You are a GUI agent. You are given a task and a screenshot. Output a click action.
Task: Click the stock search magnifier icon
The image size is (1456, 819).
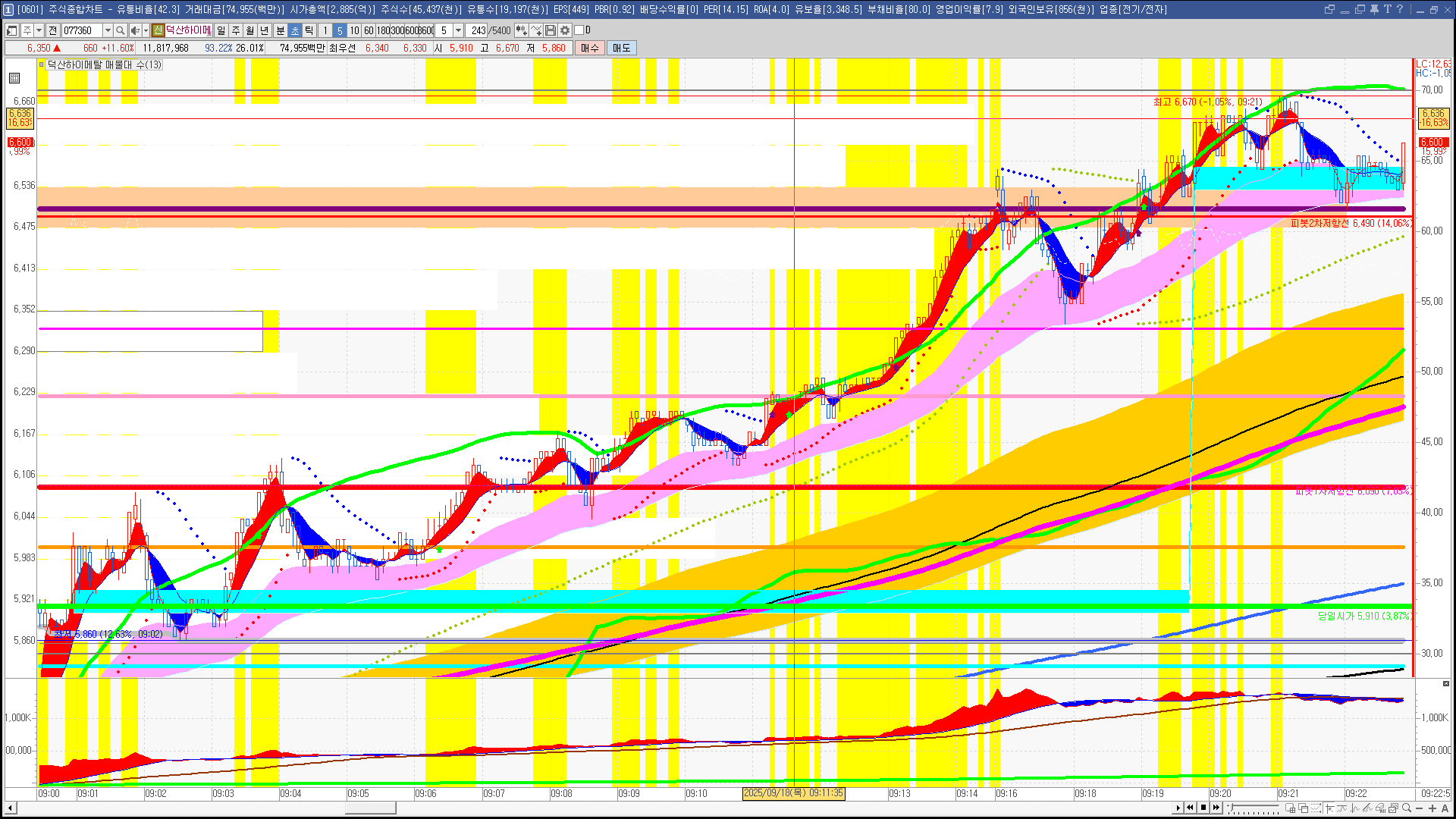pyautogui.click(x=120, y=30)
